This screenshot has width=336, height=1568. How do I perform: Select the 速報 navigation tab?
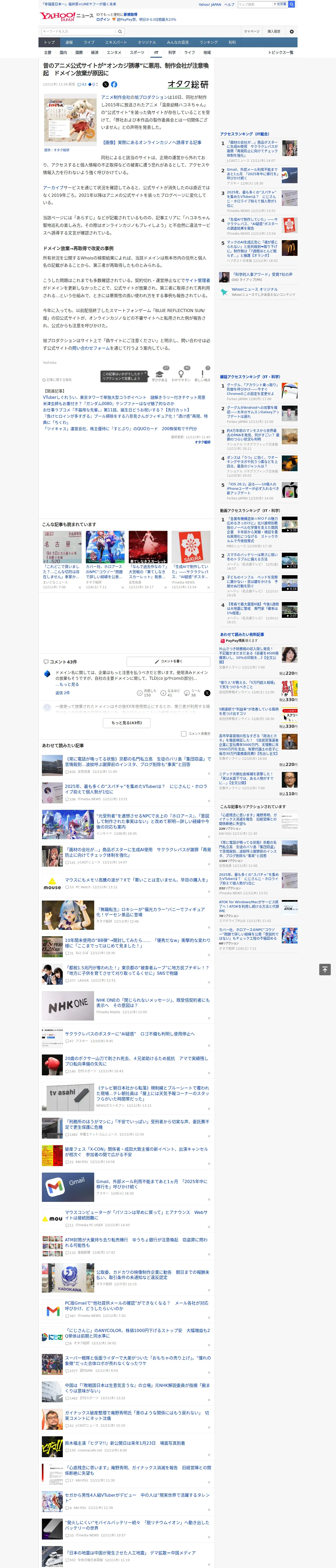click(x=69, y=43)
